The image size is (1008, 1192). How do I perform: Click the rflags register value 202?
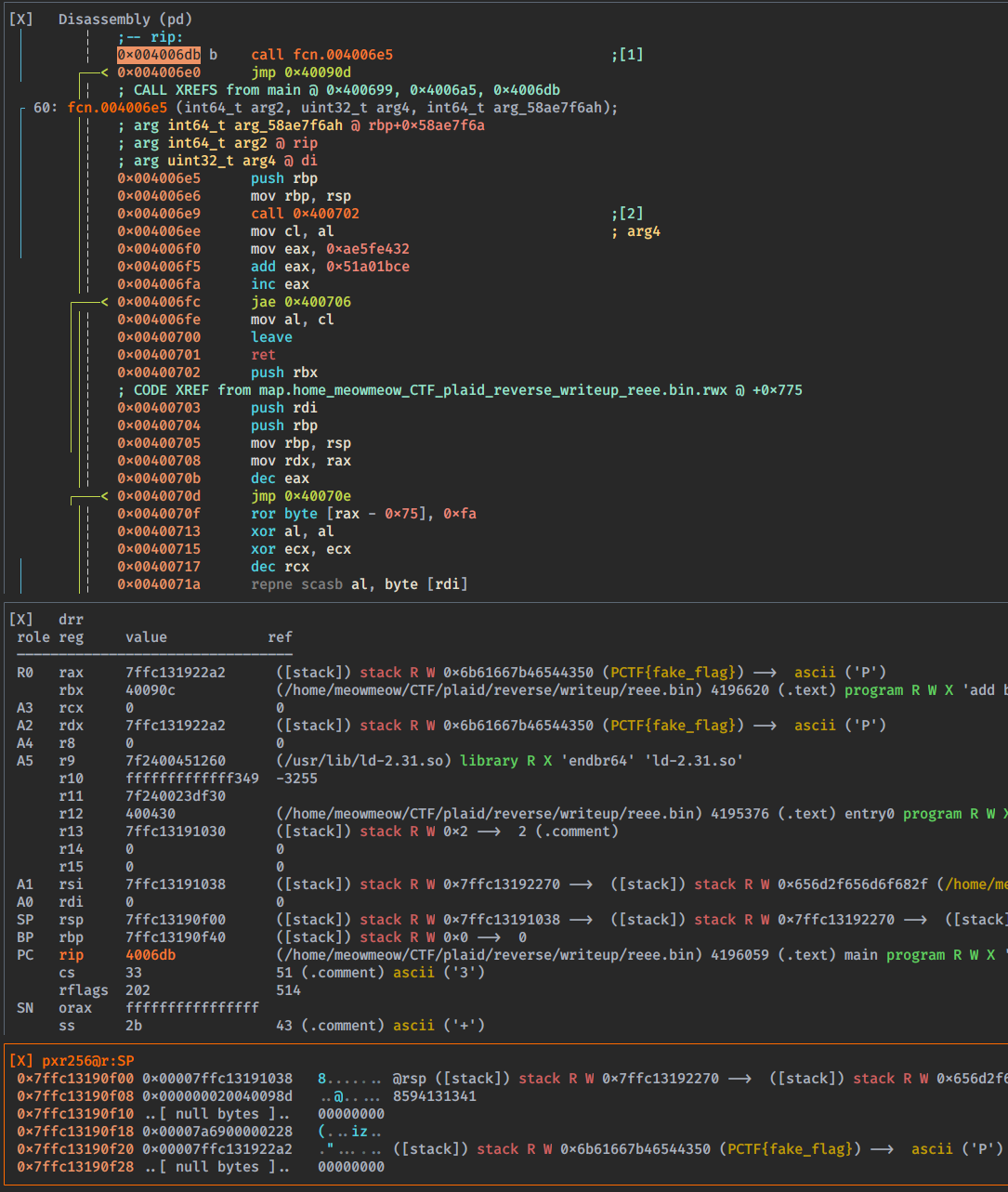tap(137, 990)
